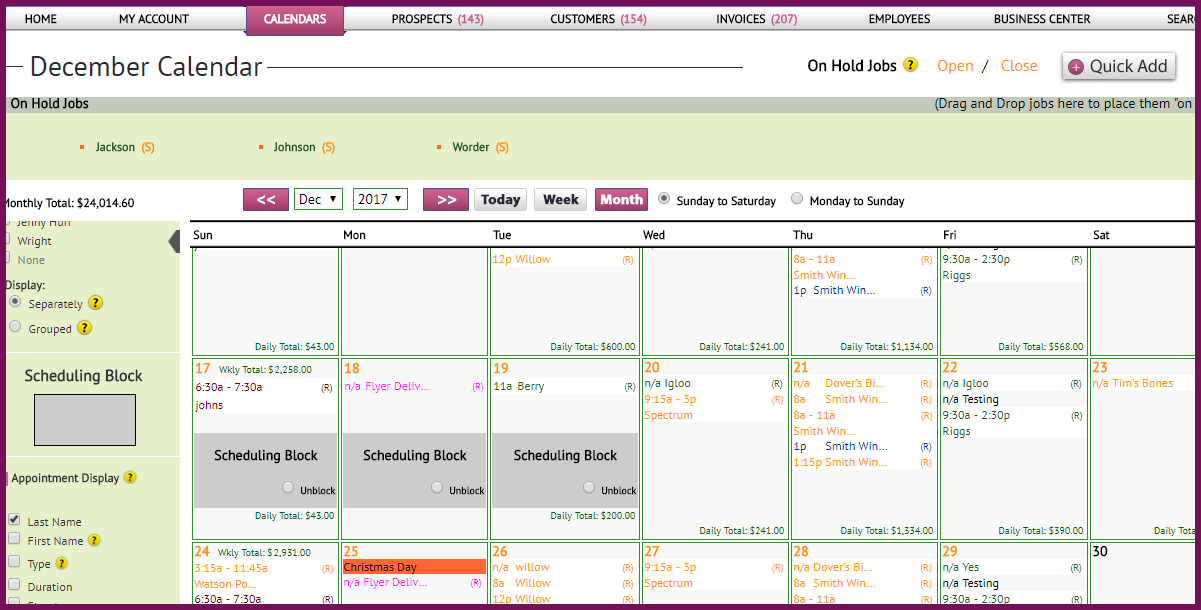The image size is (1201, 610).
Task: Select the Separately display option
Action: tap(15, 302)
